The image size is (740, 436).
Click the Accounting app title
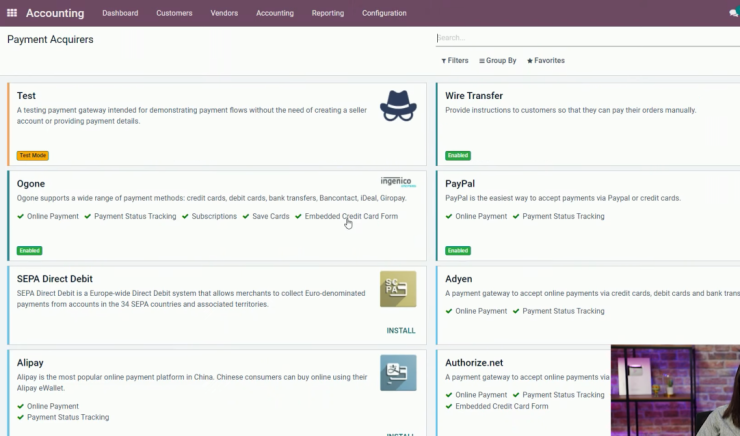[x=55, y=13]
